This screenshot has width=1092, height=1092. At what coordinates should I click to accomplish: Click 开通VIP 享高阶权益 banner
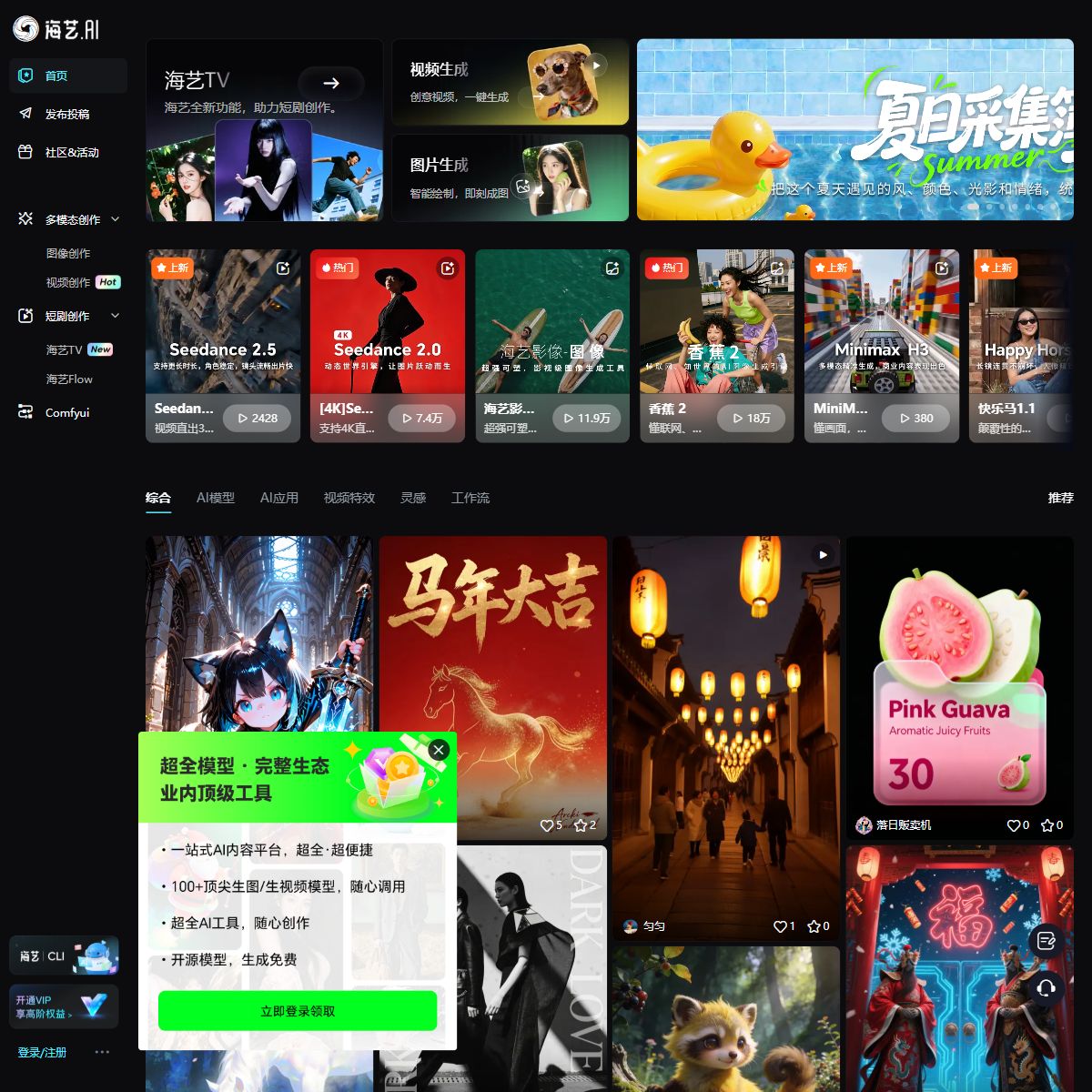(x=64, y=1006)
